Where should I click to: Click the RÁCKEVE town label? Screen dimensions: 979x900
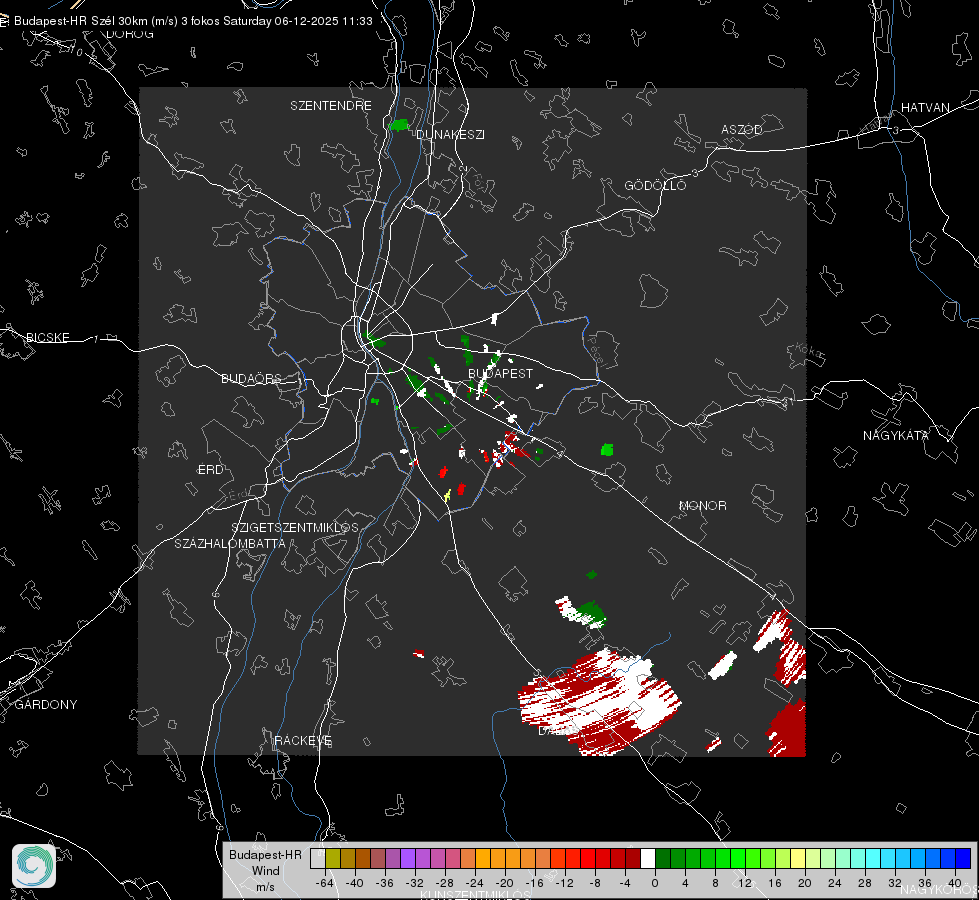(x=303, y=741)
